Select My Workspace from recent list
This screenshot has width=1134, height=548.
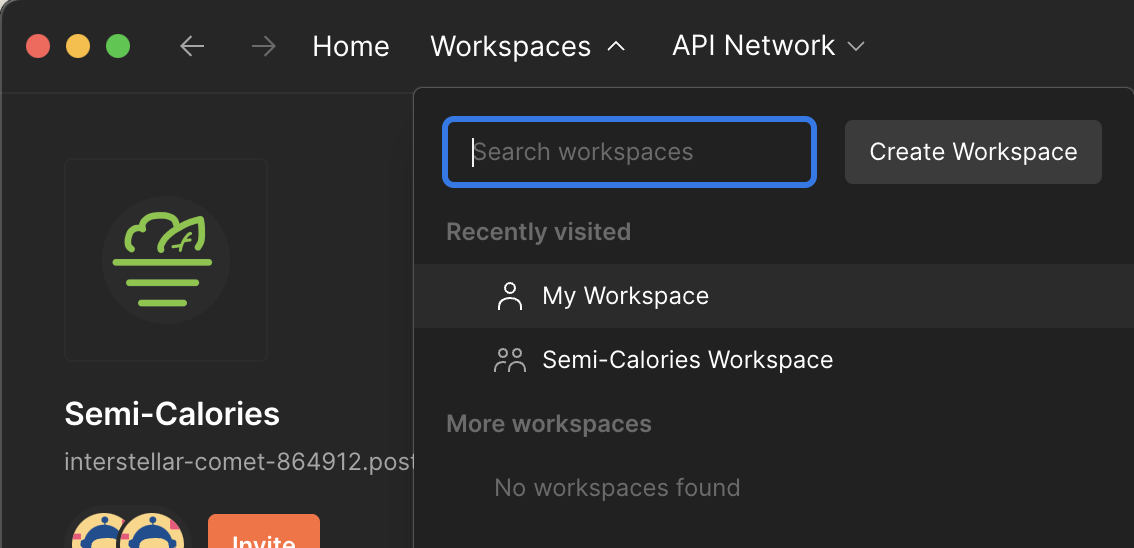773,296
